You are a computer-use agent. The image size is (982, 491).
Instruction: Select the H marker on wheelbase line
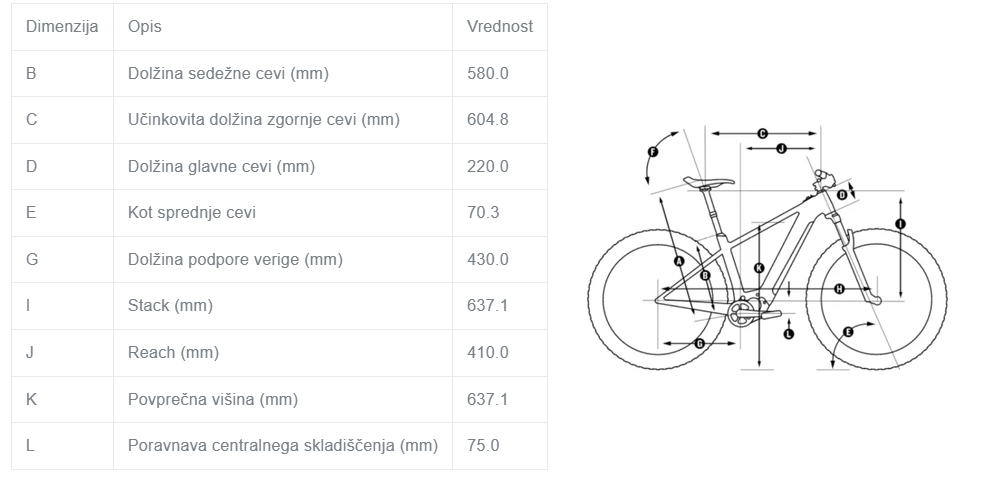839,289
